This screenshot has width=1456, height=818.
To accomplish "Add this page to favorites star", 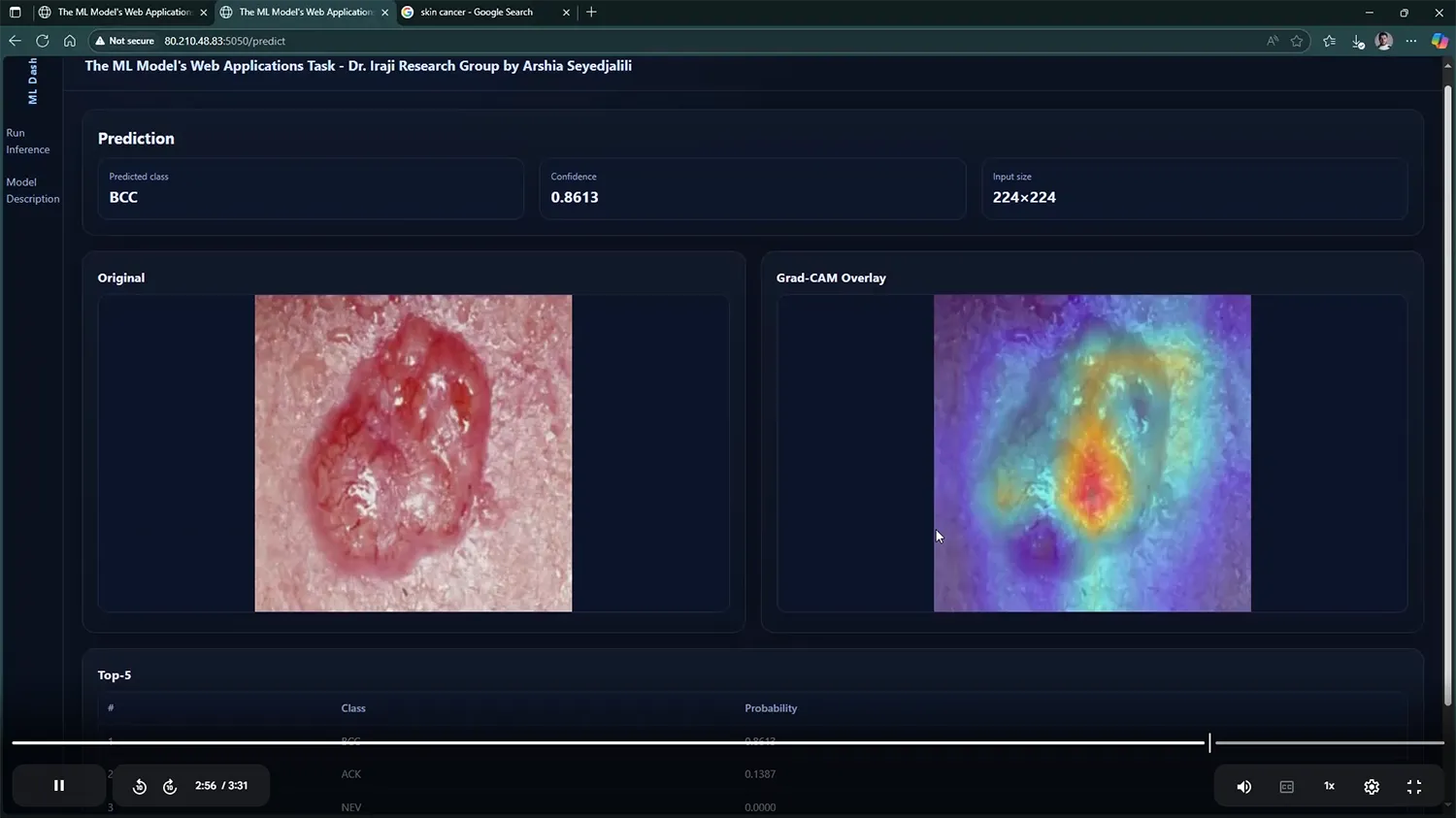I will tap(1297, 41).
